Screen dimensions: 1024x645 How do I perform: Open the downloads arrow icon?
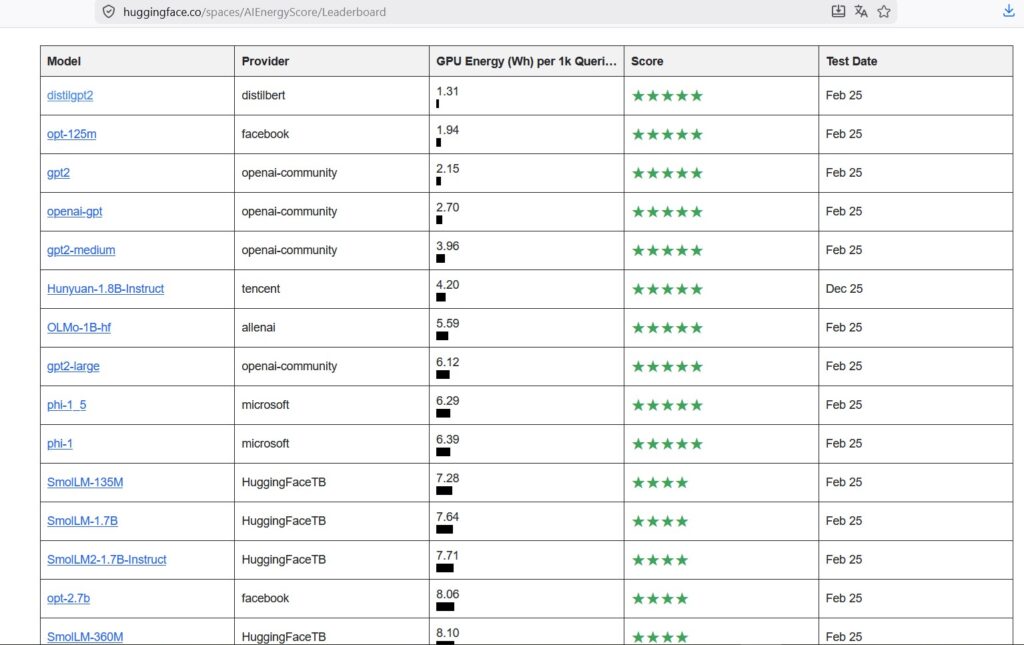point(1008,11)
